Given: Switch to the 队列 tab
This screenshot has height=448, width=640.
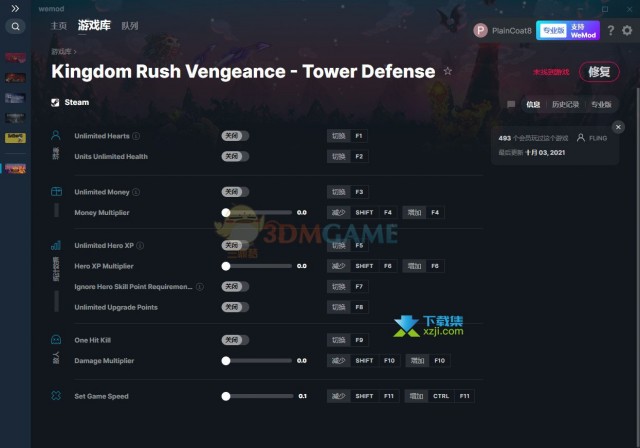Looking at the screenshot, I should coord(130,26).
